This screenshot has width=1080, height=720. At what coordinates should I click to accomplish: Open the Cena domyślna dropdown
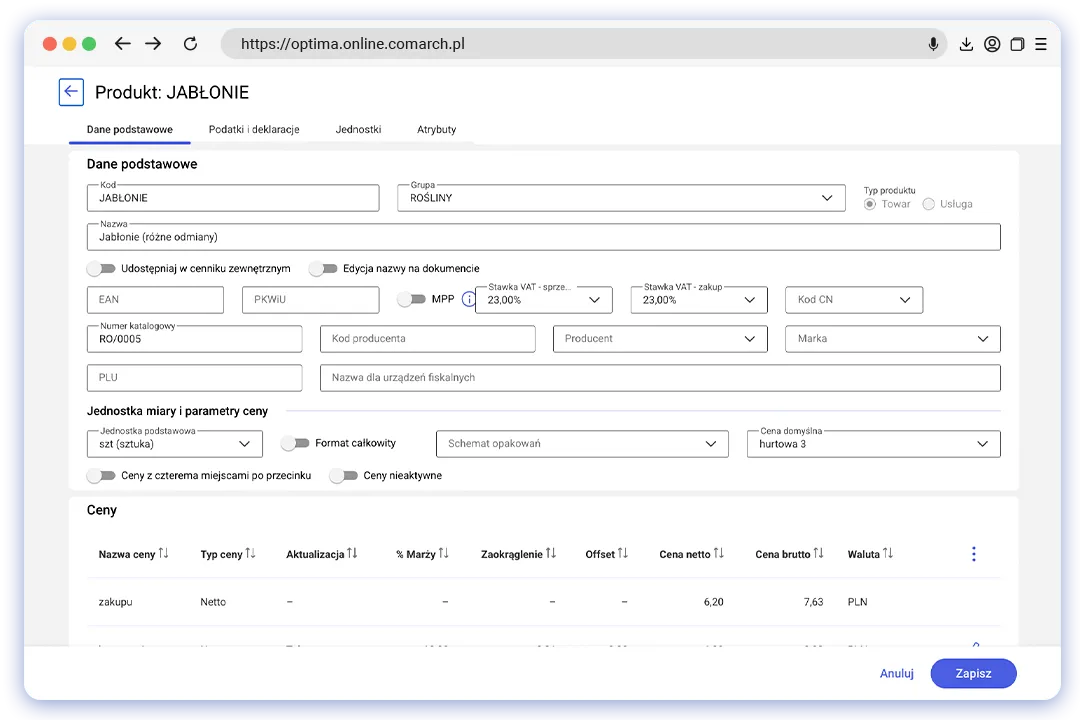click(982, 444)
